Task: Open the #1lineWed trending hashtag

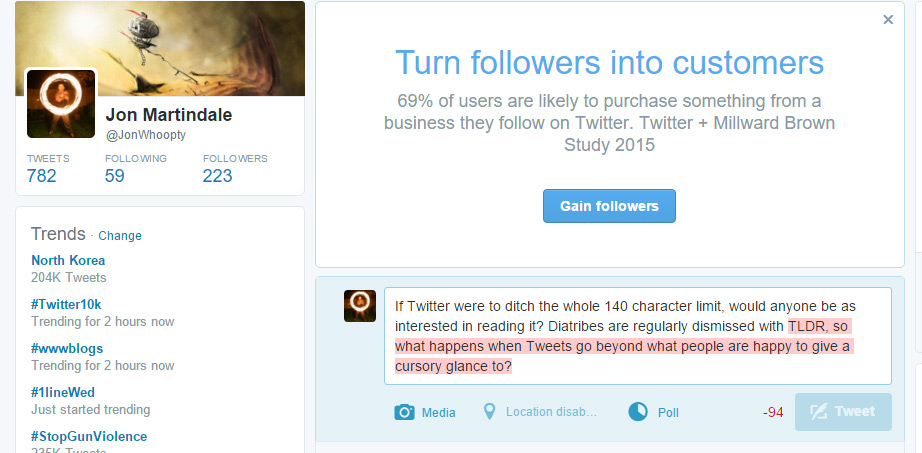Action: (x=63, y=392)
